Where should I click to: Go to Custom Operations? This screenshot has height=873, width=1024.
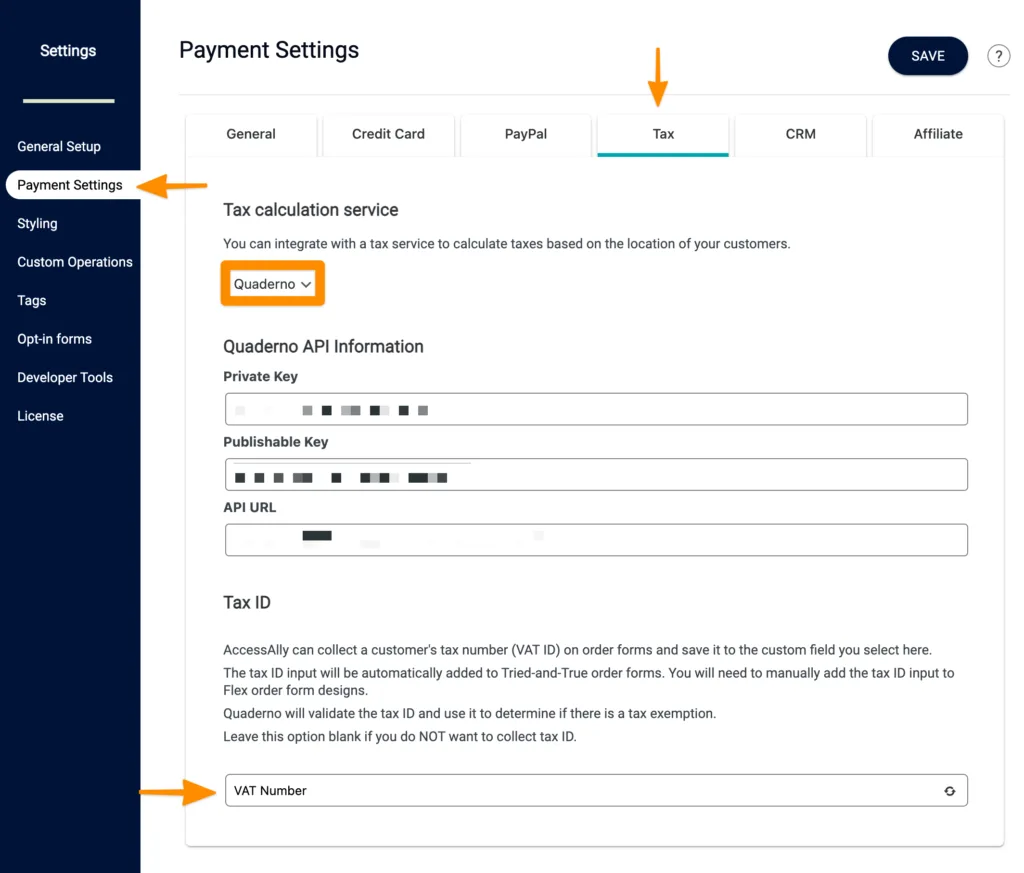[74, 262]
